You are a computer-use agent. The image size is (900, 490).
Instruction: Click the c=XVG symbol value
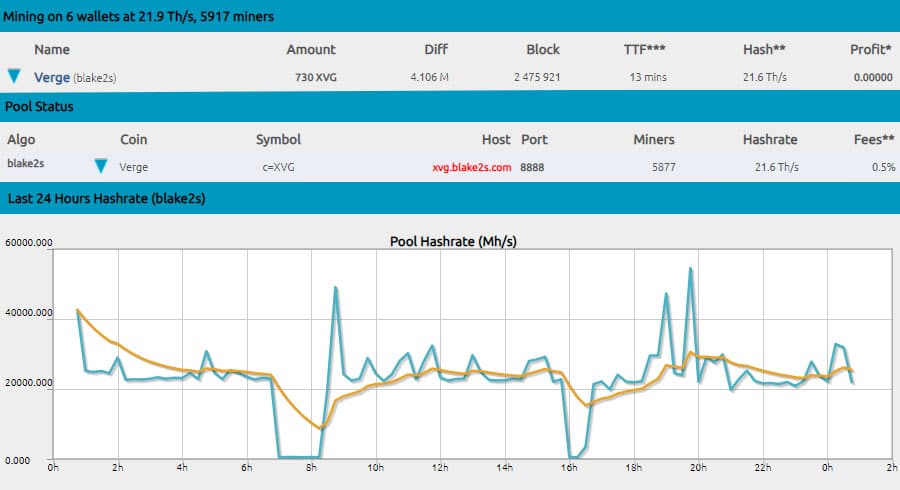pyautogui.click(x=276, y=167)
